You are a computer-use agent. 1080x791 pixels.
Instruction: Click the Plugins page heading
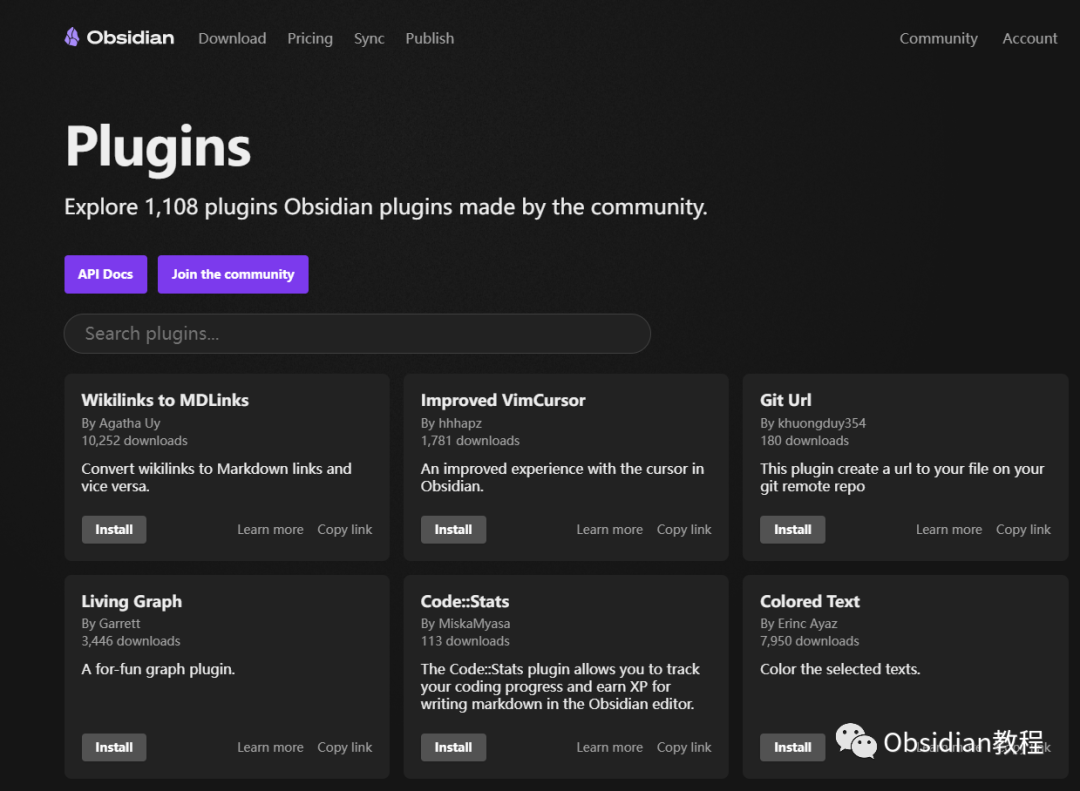(158, 148)
